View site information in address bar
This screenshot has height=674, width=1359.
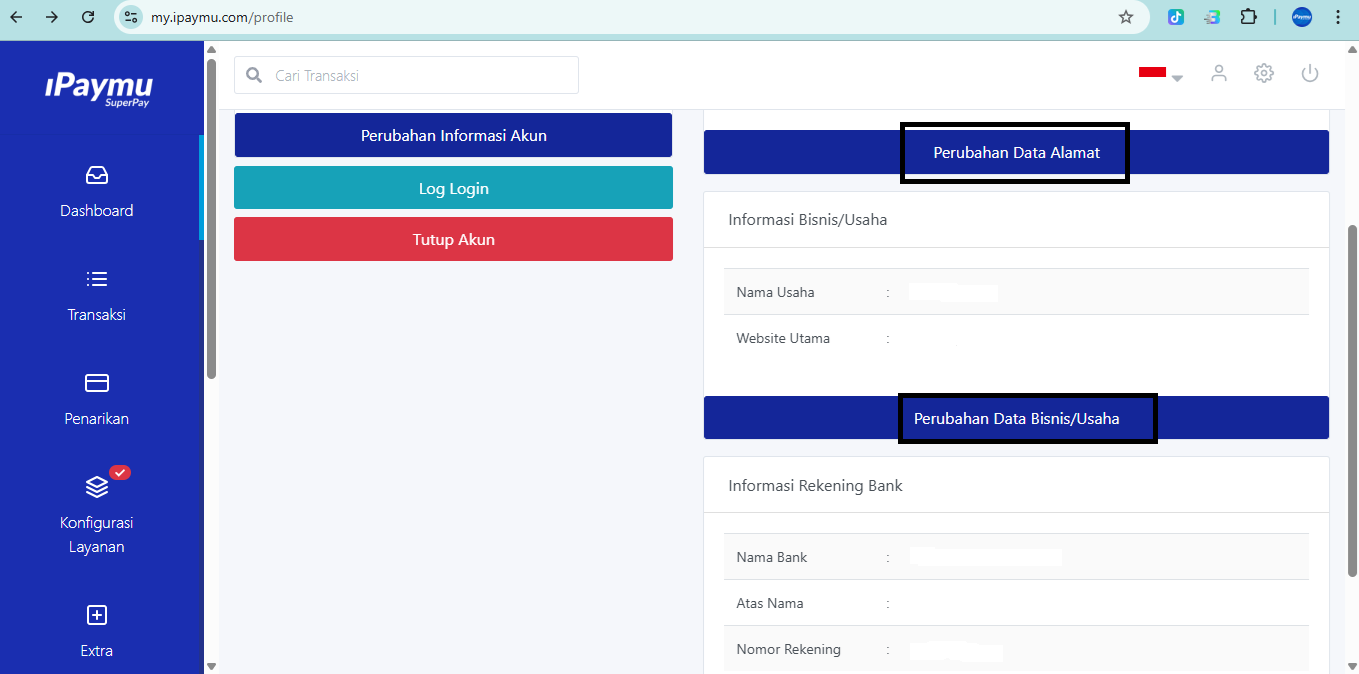(131, 17)
